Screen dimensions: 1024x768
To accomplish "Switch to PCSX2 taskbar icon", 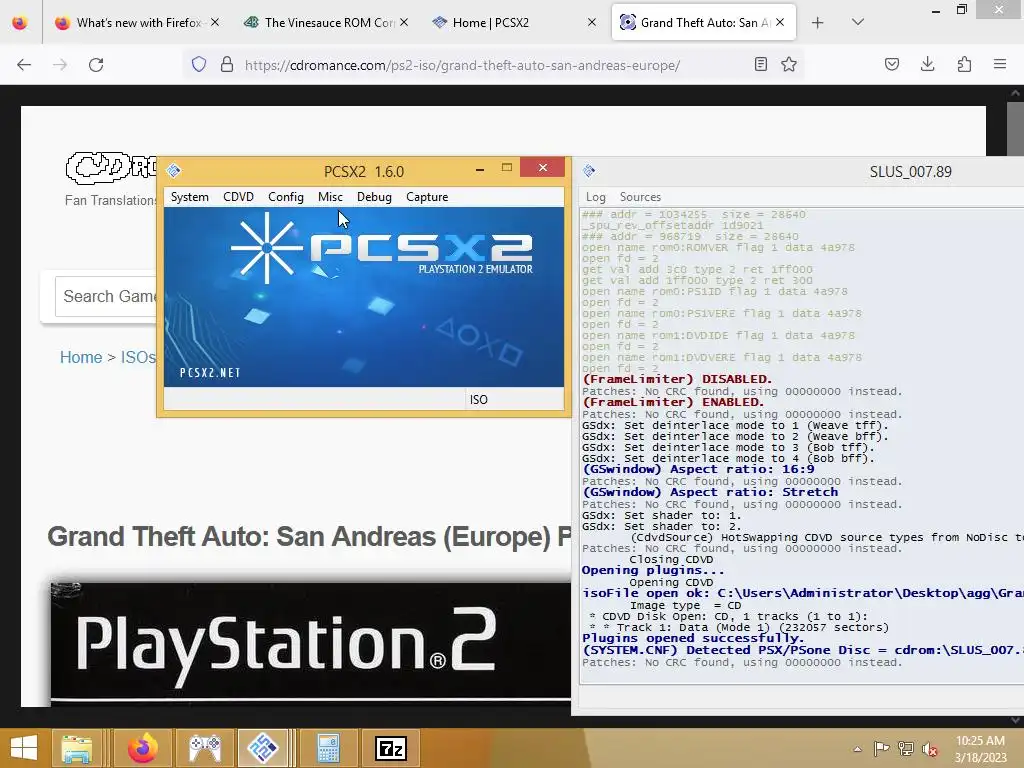I will tap(263, 748).
